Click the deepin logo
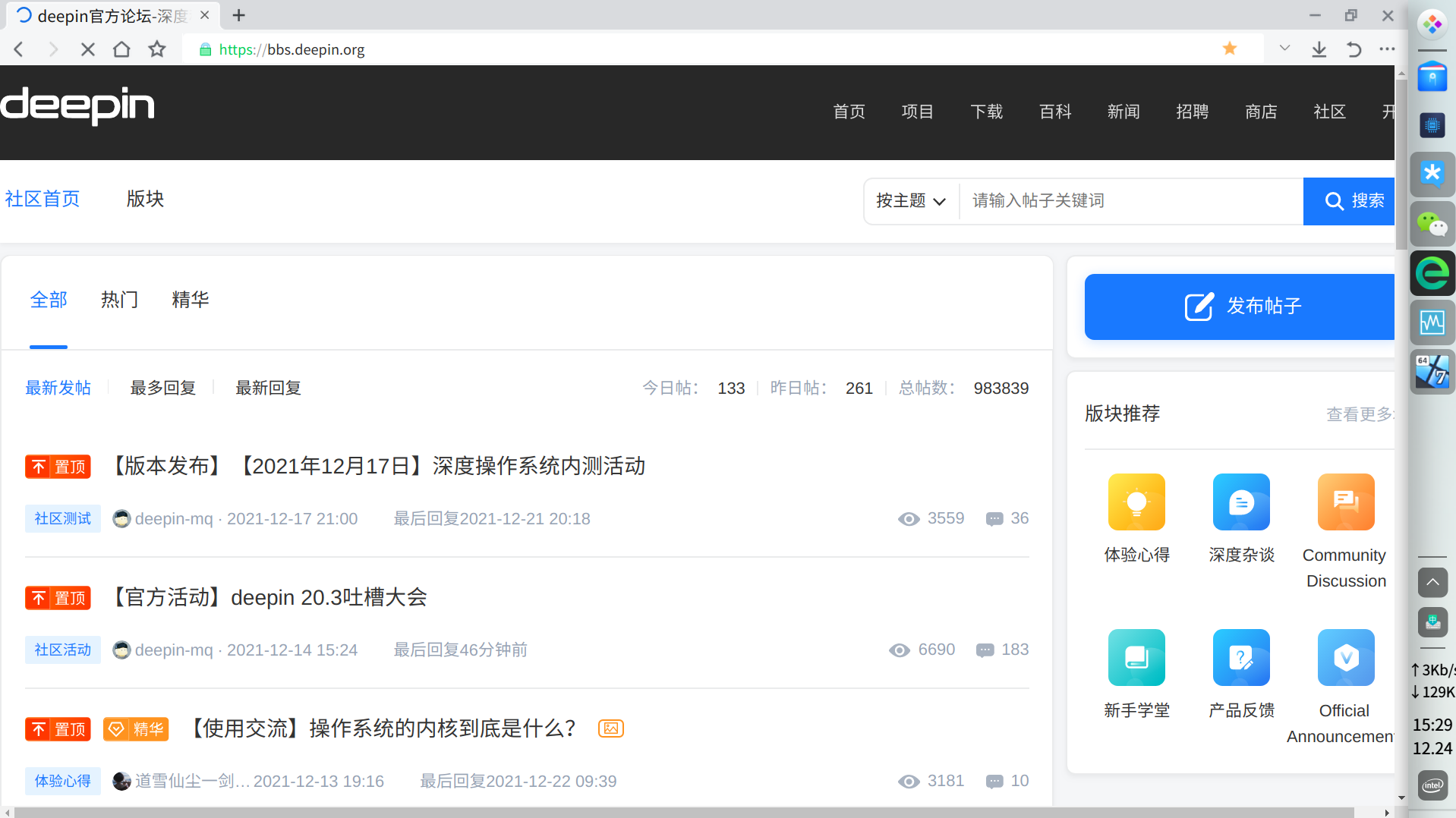 tap(77, 105)
